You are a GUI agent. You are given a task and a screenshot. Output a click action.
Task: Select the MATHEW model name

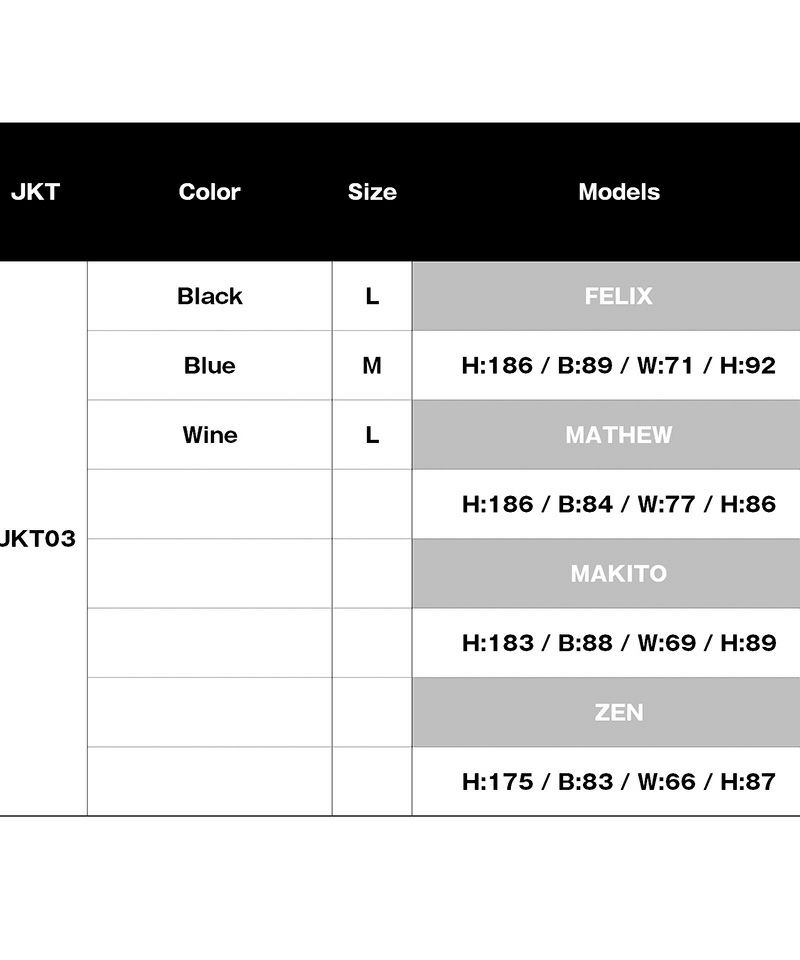pyautogui.click(x=619, y=435)
